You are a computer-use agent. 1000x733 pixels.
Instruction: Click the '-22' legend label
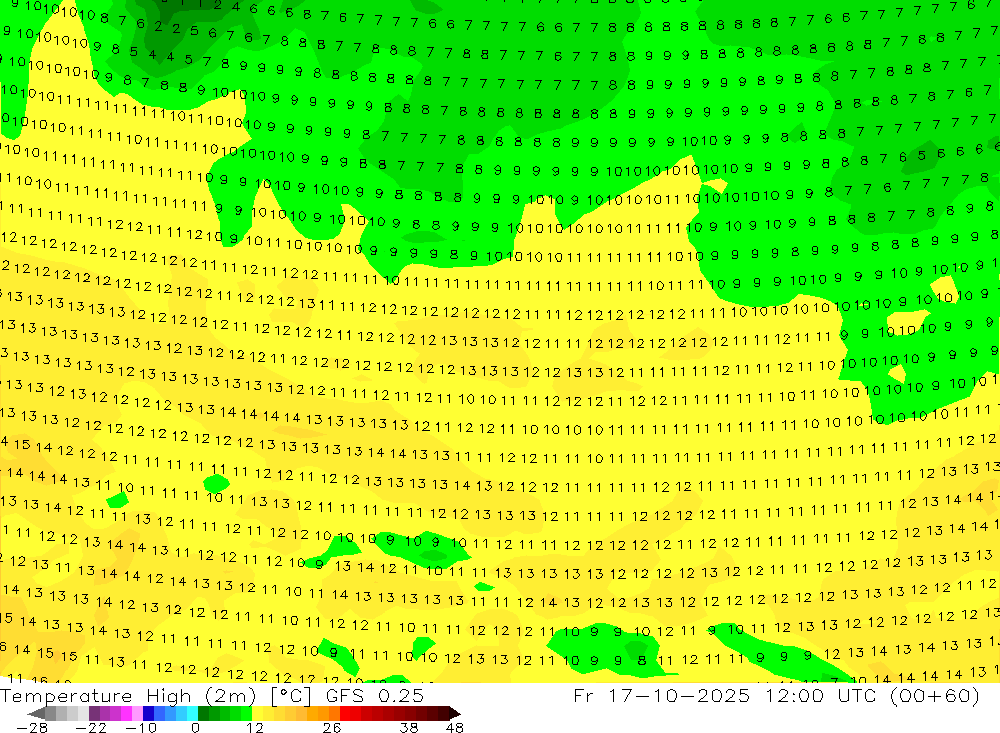coord(91,727)
